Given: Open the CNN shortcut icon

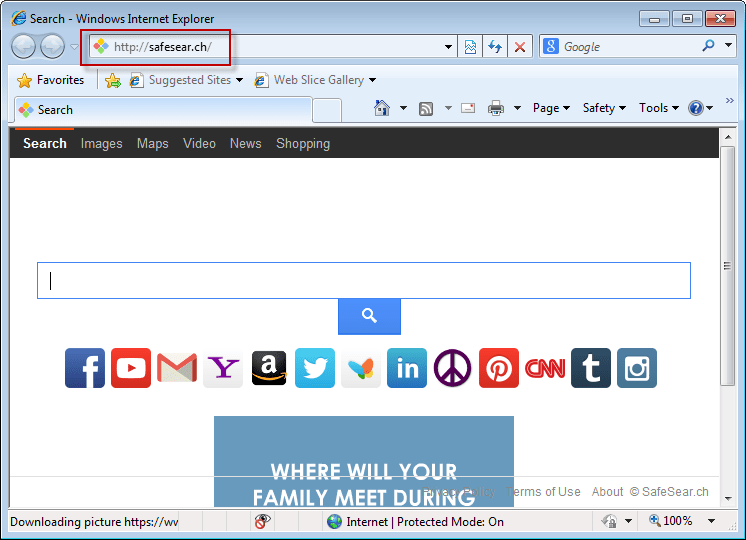Looking at the screenshot, I should pyautogui.click(x=545, y=368).
